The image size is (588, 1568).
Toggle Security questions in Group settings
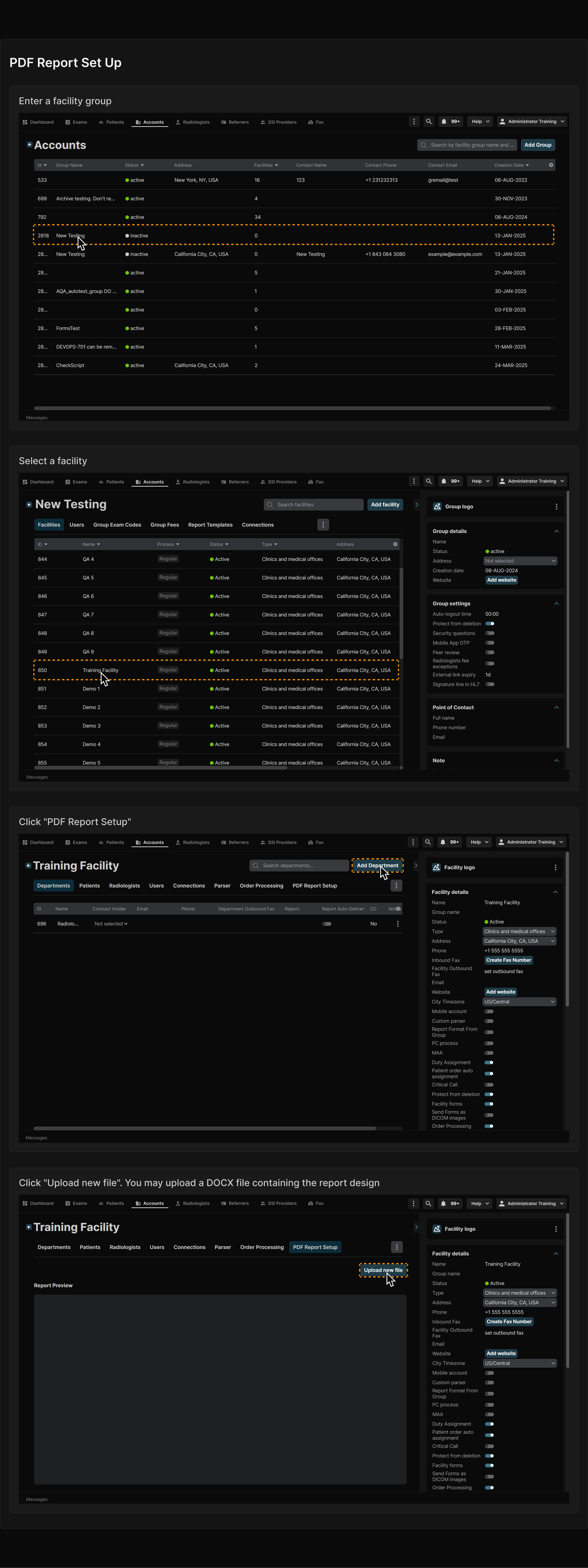tap(489, 633)
